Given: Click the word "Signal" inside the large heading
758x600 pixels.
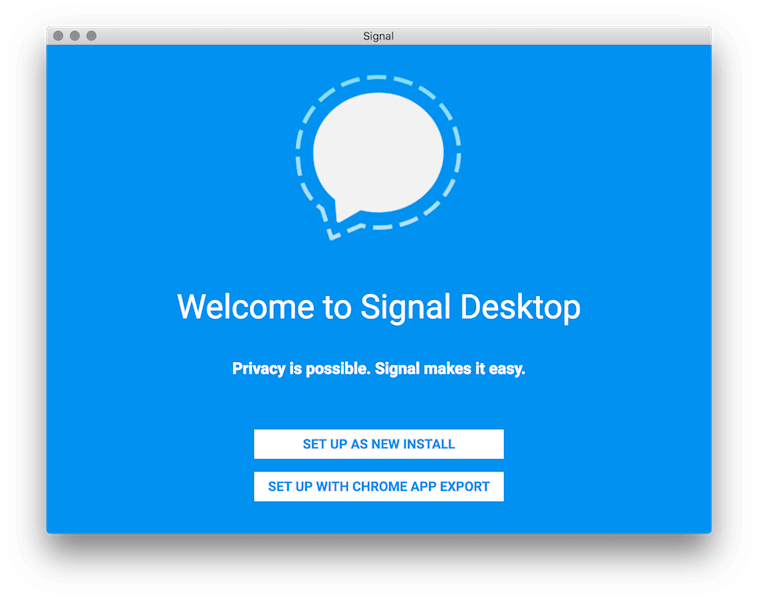Looking at the screenshot, I should pyautogui.click(x=406, y=307).
